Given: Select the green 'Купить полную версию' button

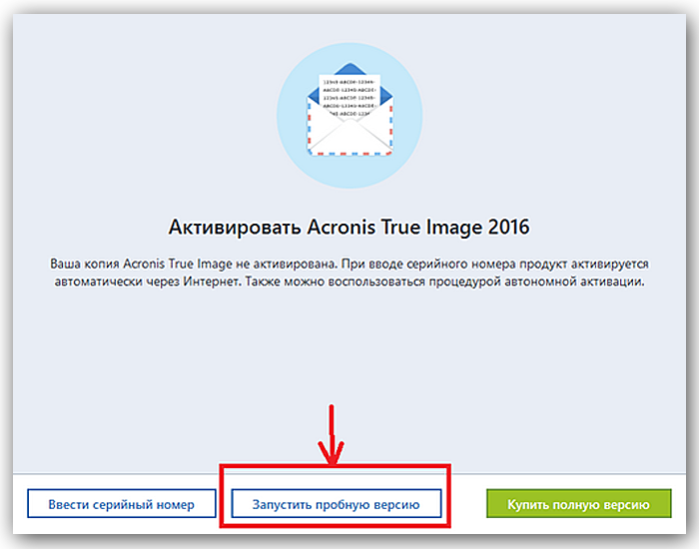Looking at the screenshot, I should tap(579, 504).
